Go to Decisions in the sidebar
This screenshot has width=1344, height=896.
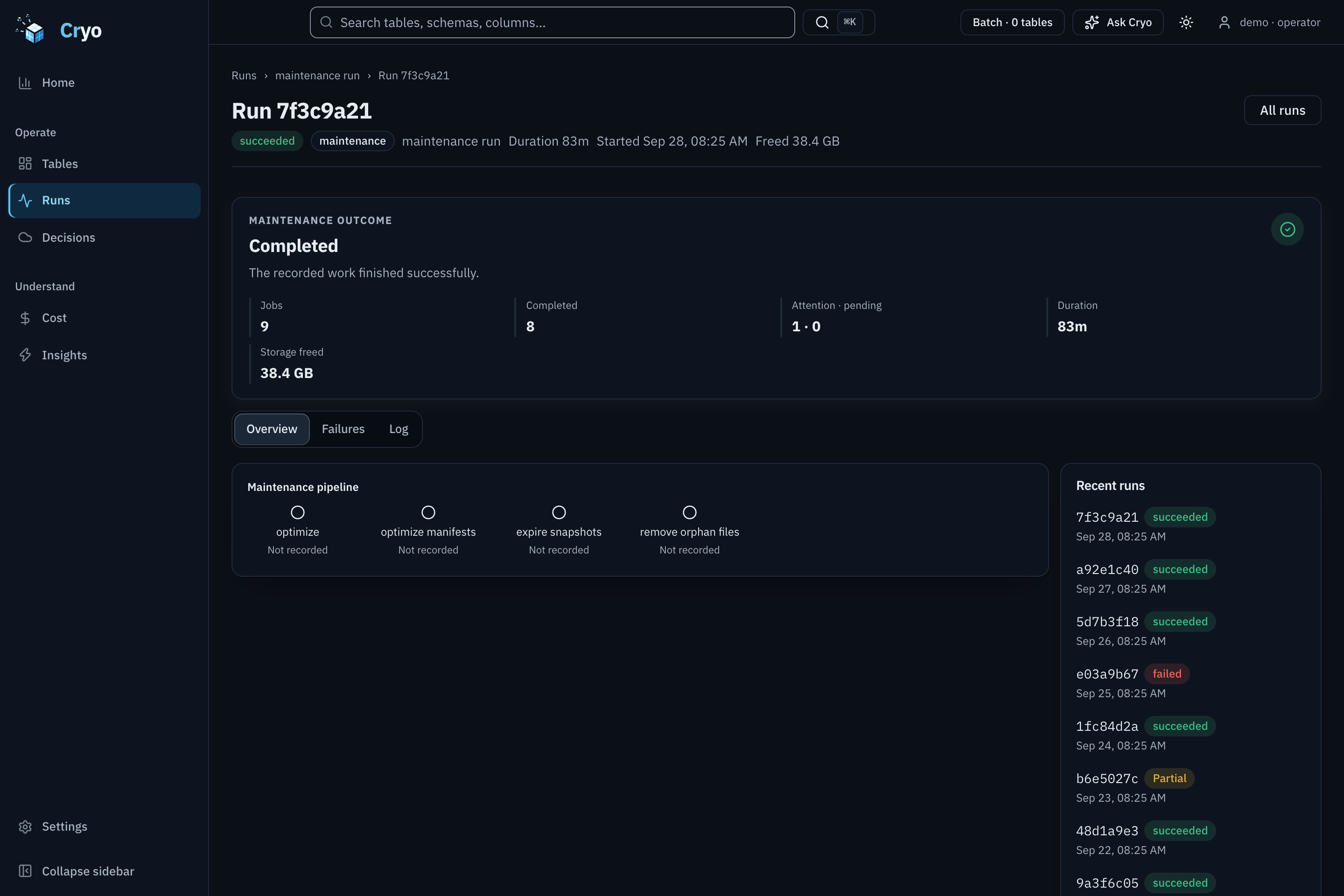pyautogui.click(x=105, y=238)
